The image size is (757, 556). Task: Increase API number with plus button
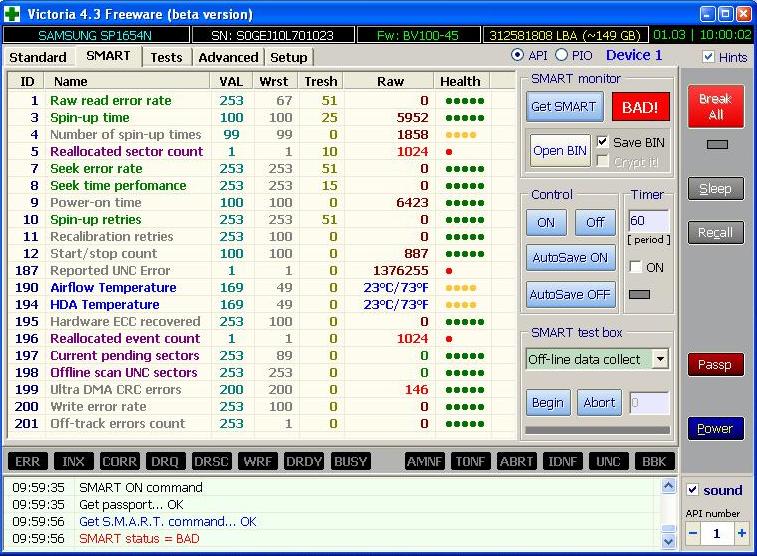pyautogui.click(x=742, y=533)
